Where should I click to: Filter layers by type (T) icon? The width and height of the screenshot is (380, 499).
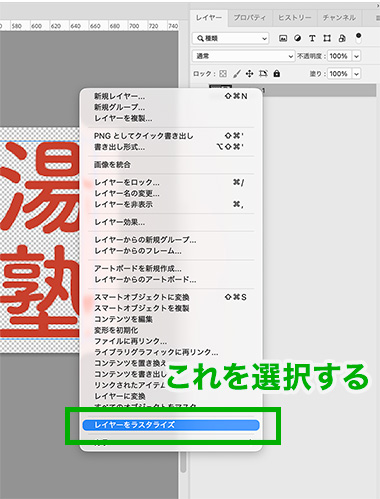[x=312, y=38]
